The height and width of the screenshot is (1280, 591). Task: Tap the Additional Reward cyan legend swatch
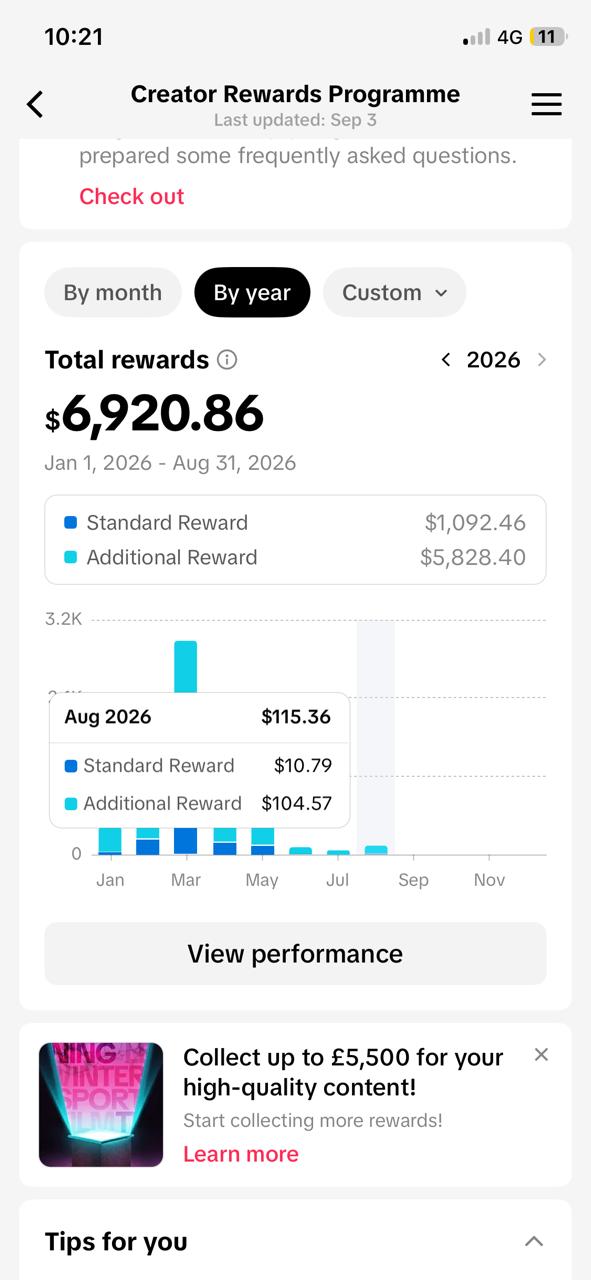(70, 557)
